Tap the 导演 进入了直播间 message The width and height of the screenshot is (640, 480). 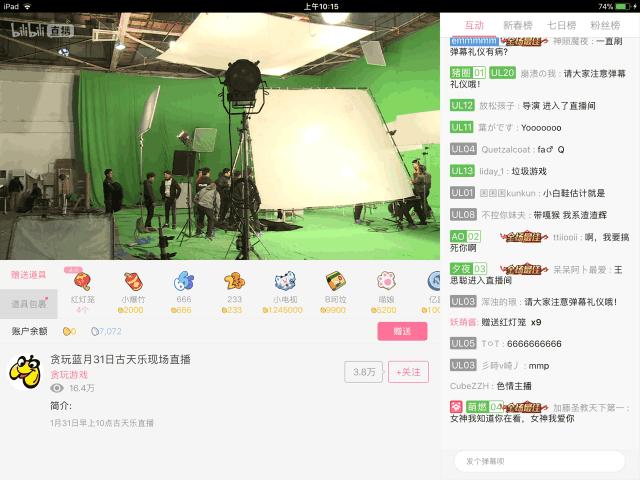523,106
